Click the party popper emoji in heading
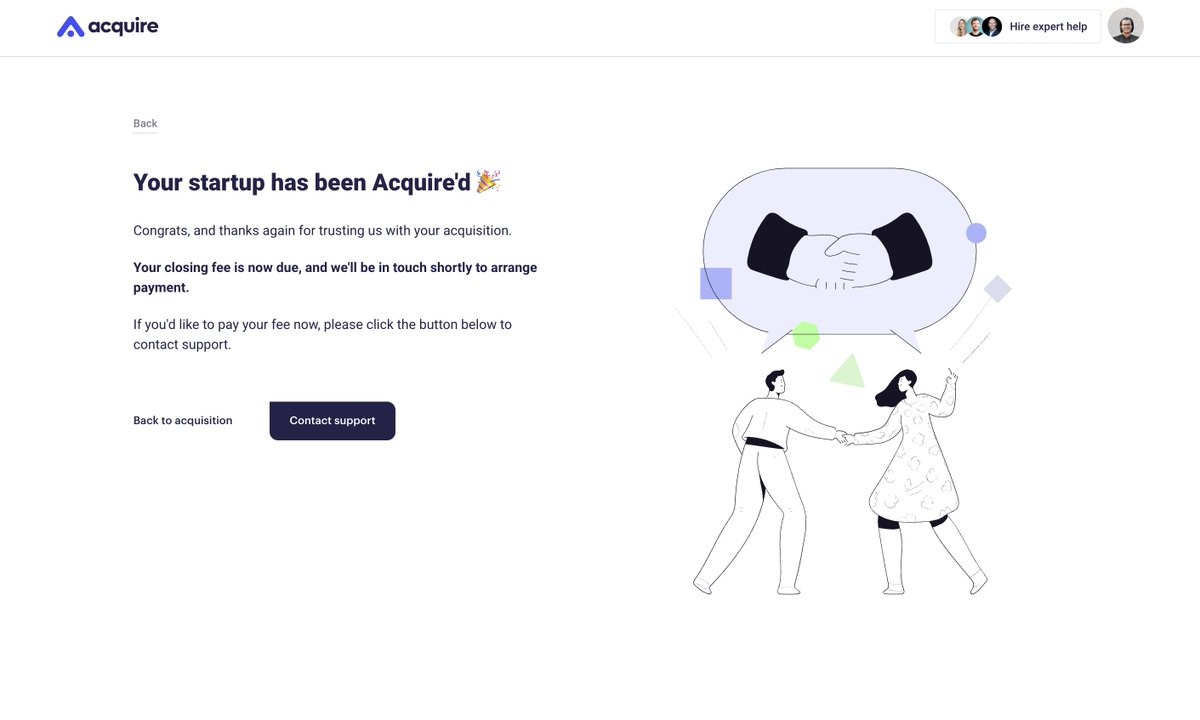 [488, 181]
